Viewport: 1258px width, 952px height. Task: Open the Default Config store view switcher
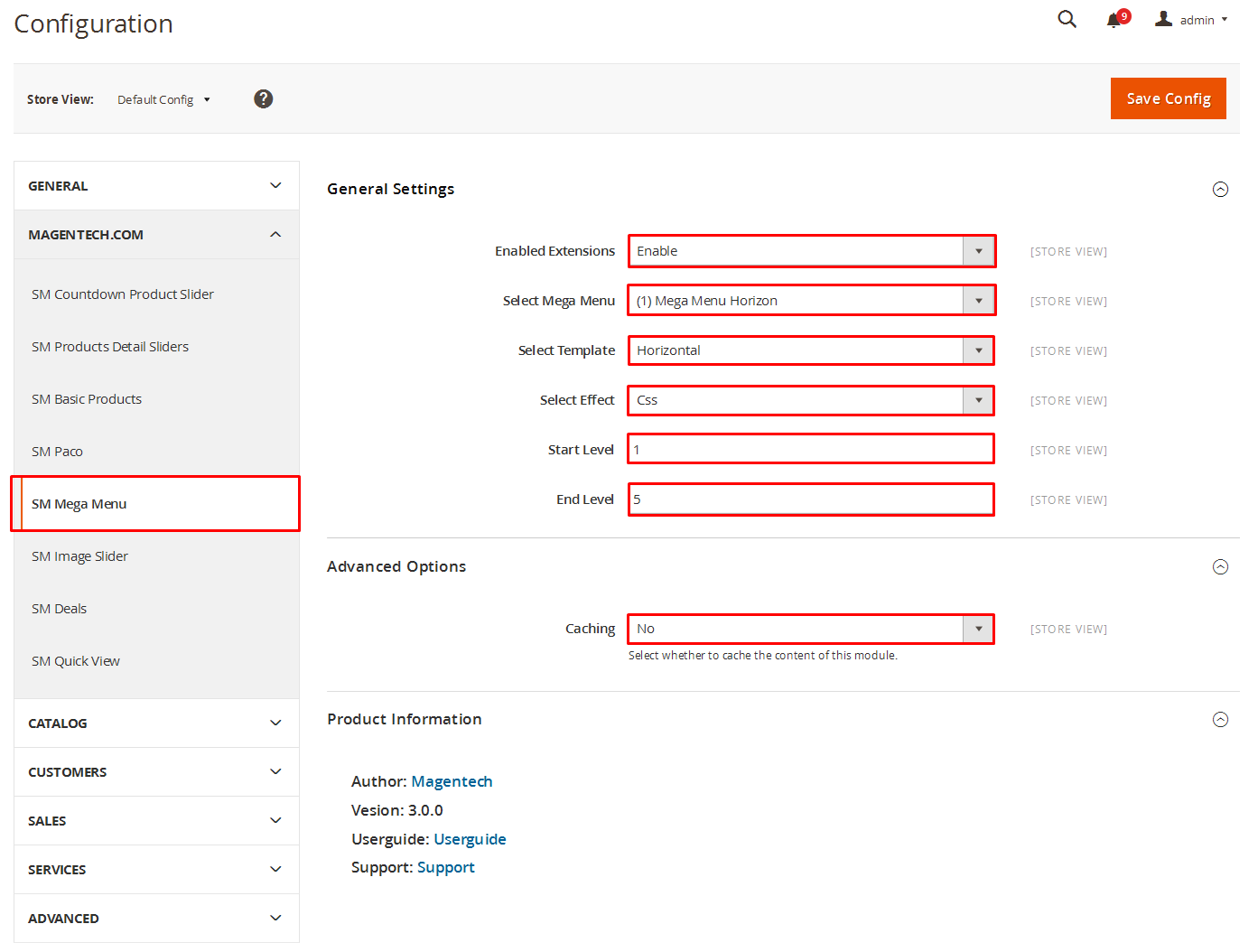coord(163,99)
